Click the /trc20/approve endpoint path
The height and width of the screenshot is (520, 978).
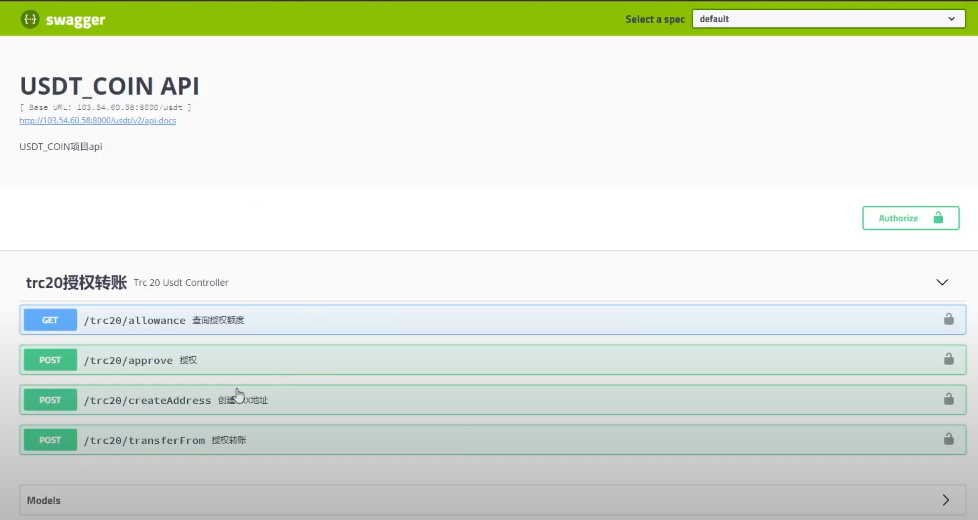pyautogui.click(x=128, y=360)
